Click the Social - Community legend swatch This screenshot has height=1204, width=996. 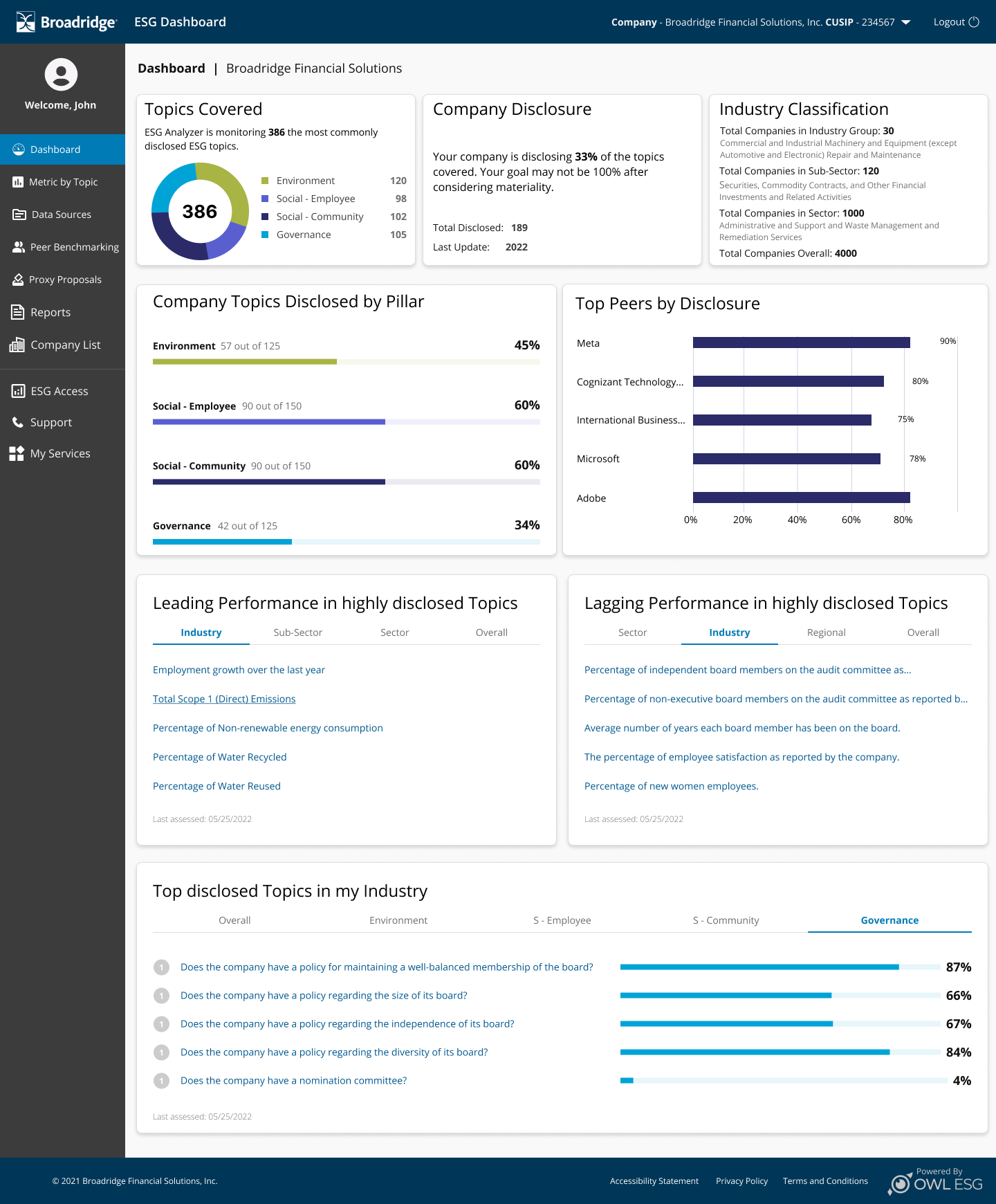point(265,217)
